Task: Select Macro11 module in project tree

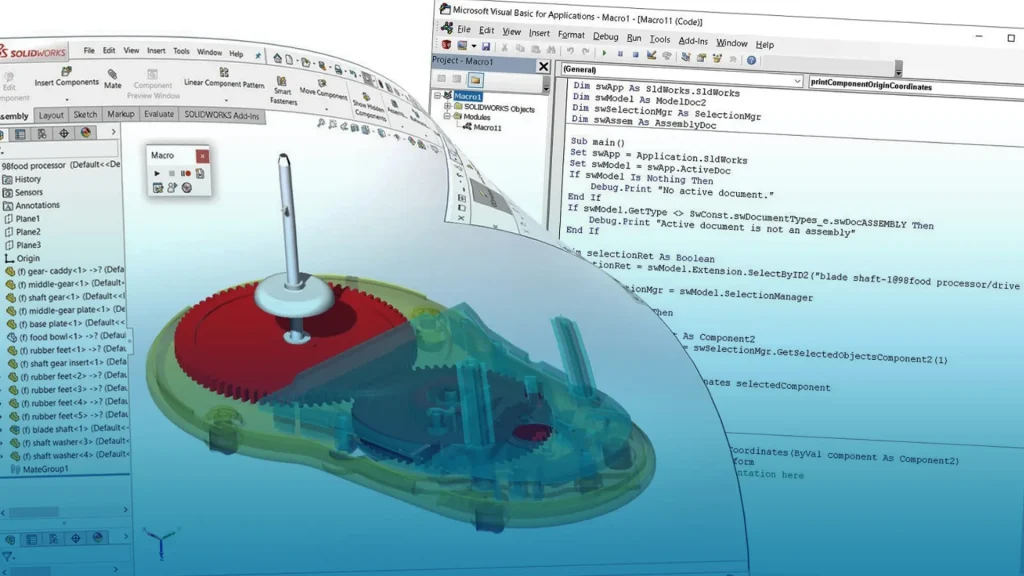Action: (483, 127)
